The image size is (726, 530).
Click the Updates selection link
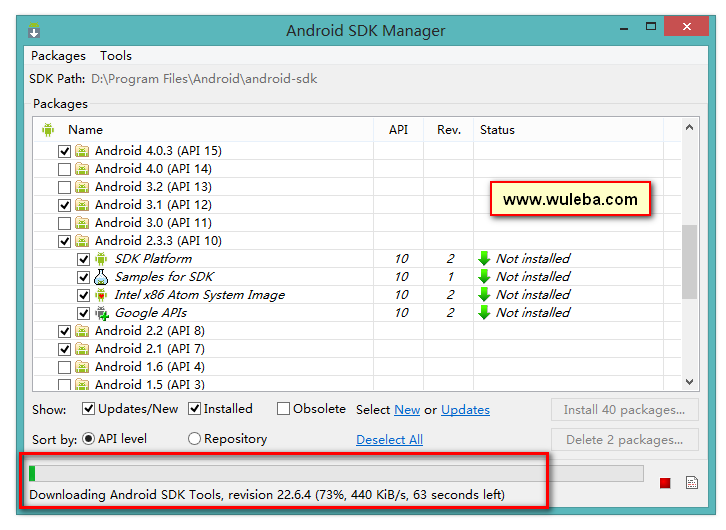465,410
